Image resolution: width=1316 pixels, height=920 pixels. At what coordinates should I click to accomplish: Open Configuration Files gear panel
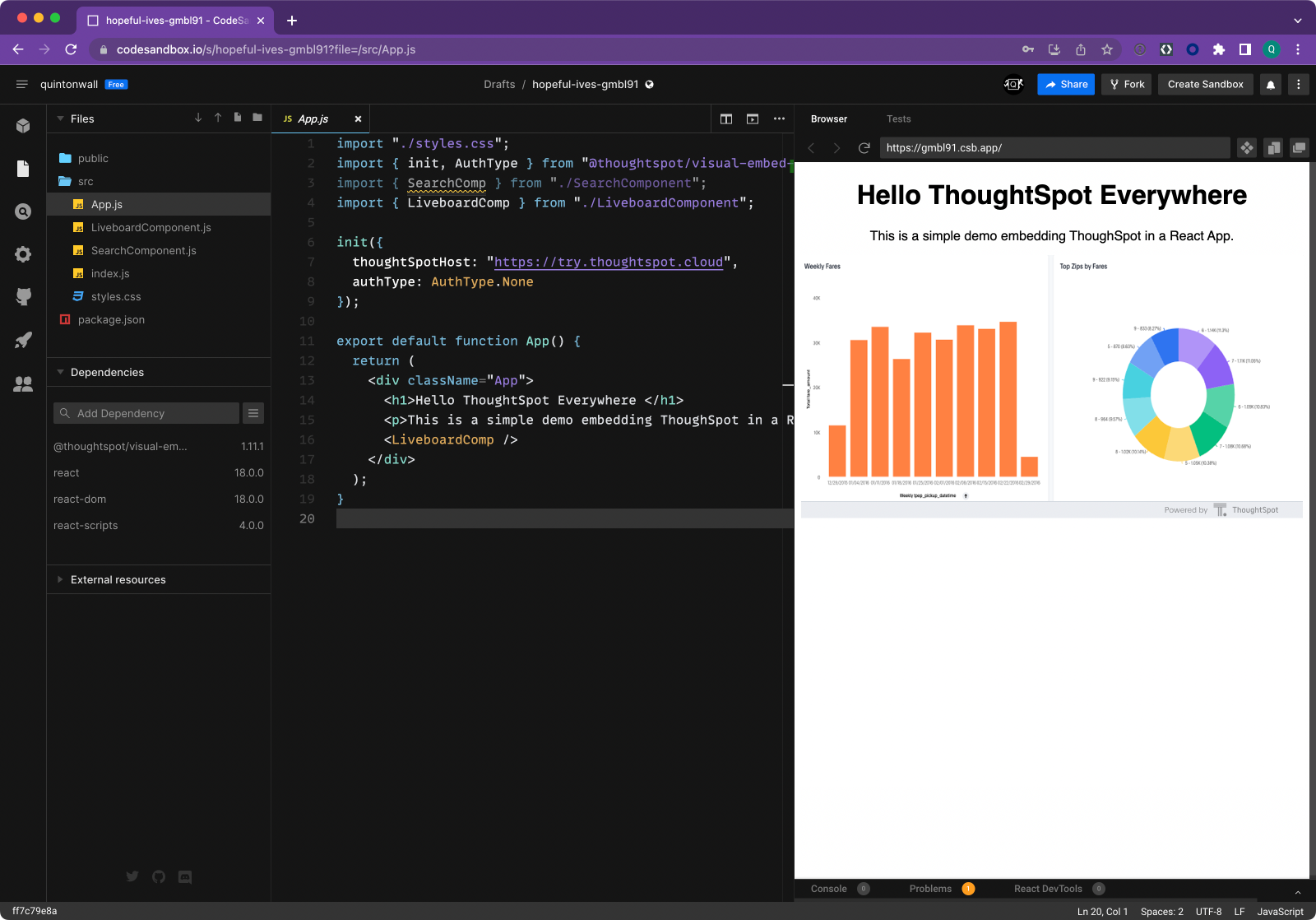(23, 254)
